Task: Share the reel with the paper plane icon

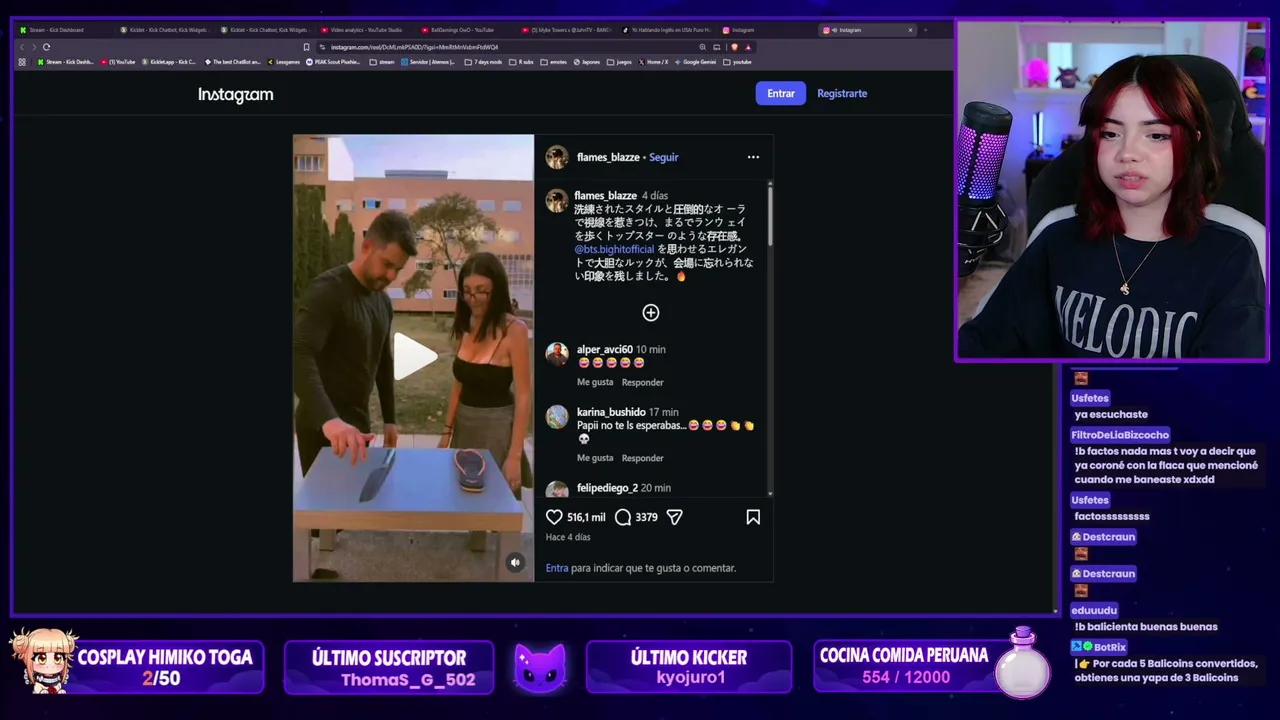Action: coord(675,517)
